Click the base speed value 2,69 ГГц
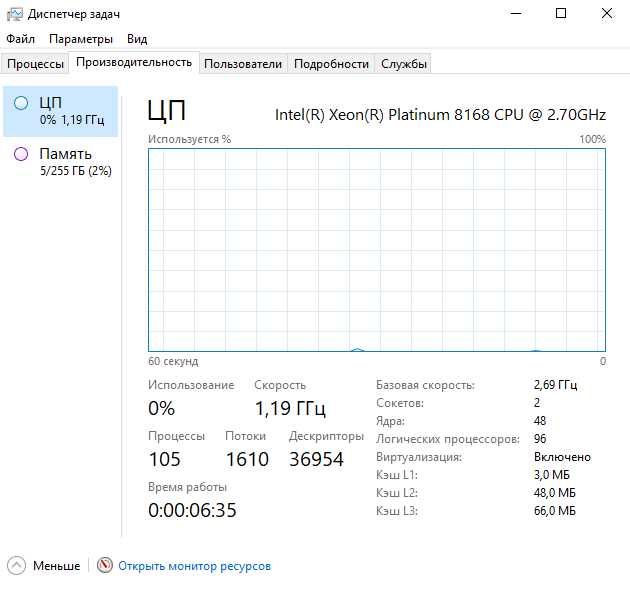Image resolution: width=630 pixels, height=590 pixels. coord(555,385)
